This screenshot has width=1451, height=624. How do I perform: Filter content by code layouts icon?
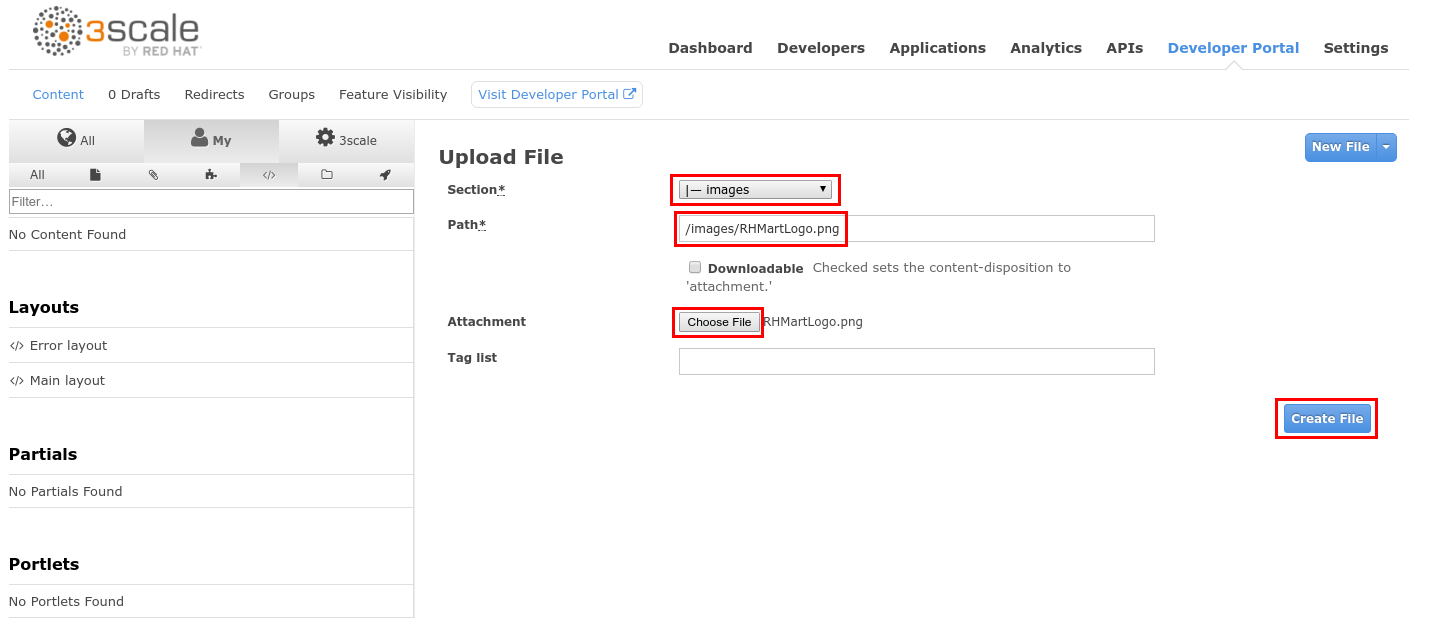coord(268,175)
